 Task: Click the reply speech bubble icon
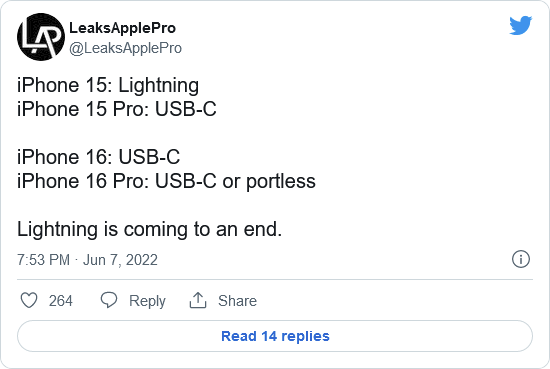point(109,300)
